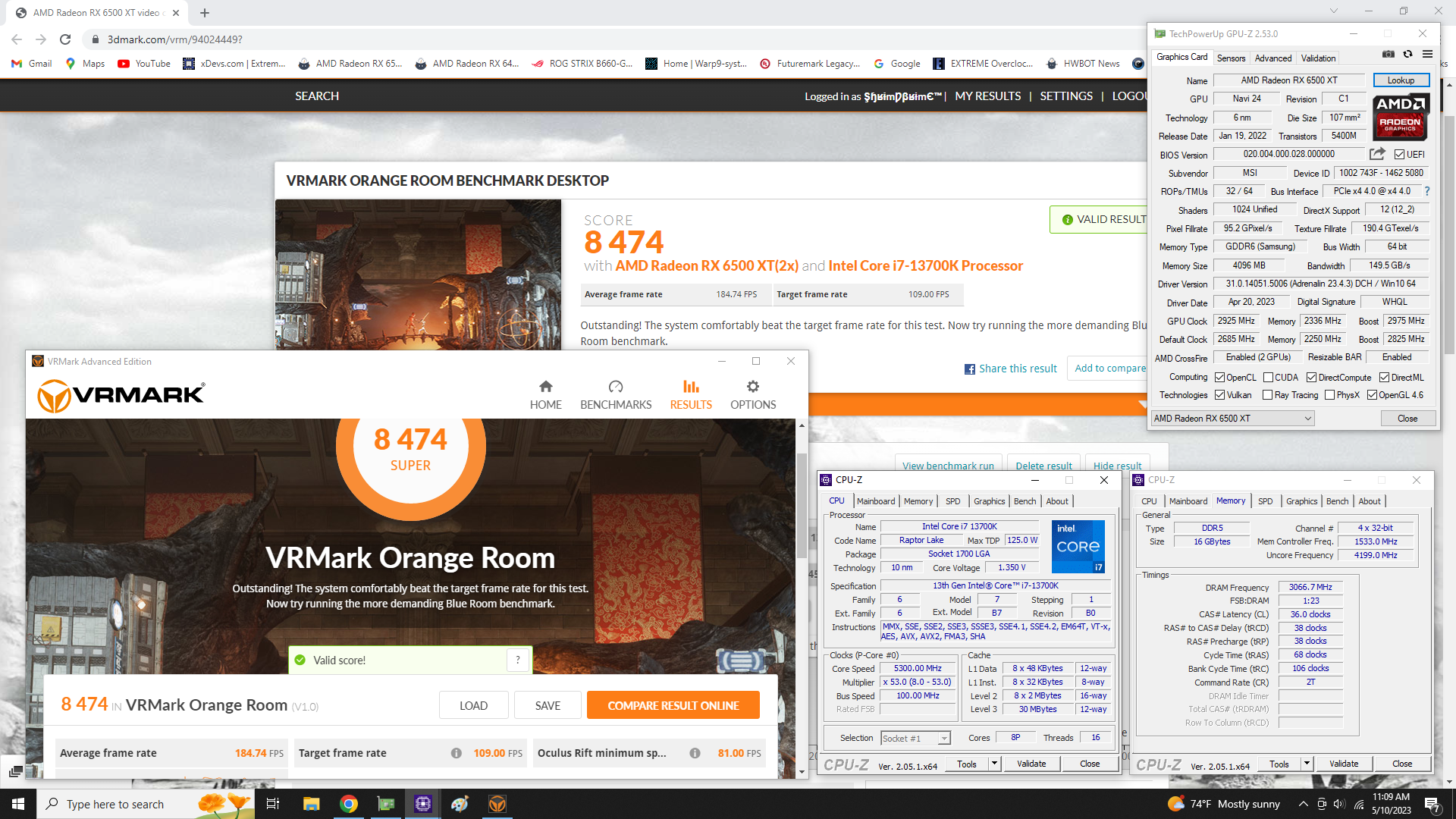Open VRMark BENCHMARKS section
Screen dimensions: 1456x819
616,394
